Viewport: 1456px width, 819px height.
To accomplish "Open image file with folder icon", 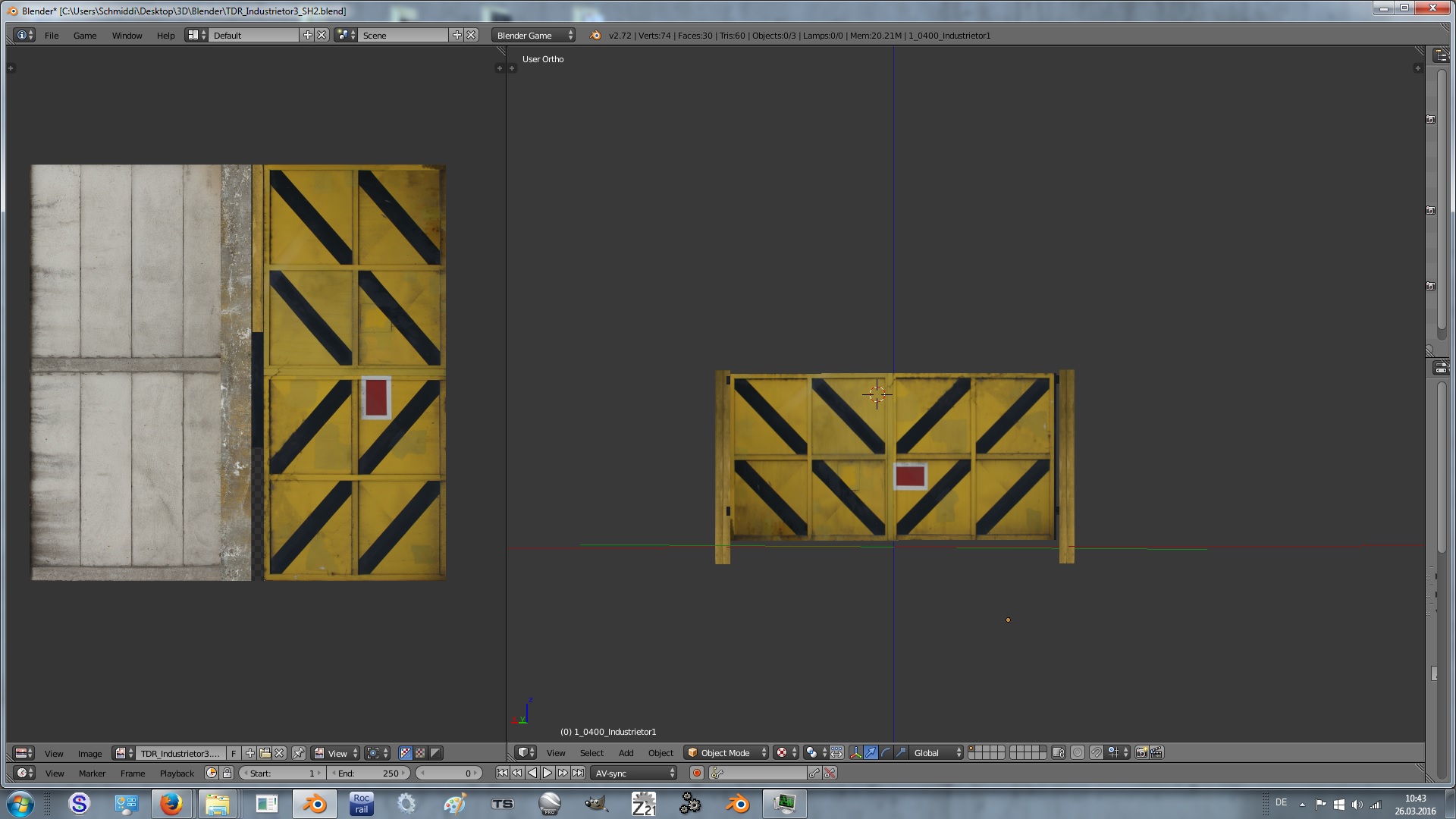I will (x=265, y=753).
